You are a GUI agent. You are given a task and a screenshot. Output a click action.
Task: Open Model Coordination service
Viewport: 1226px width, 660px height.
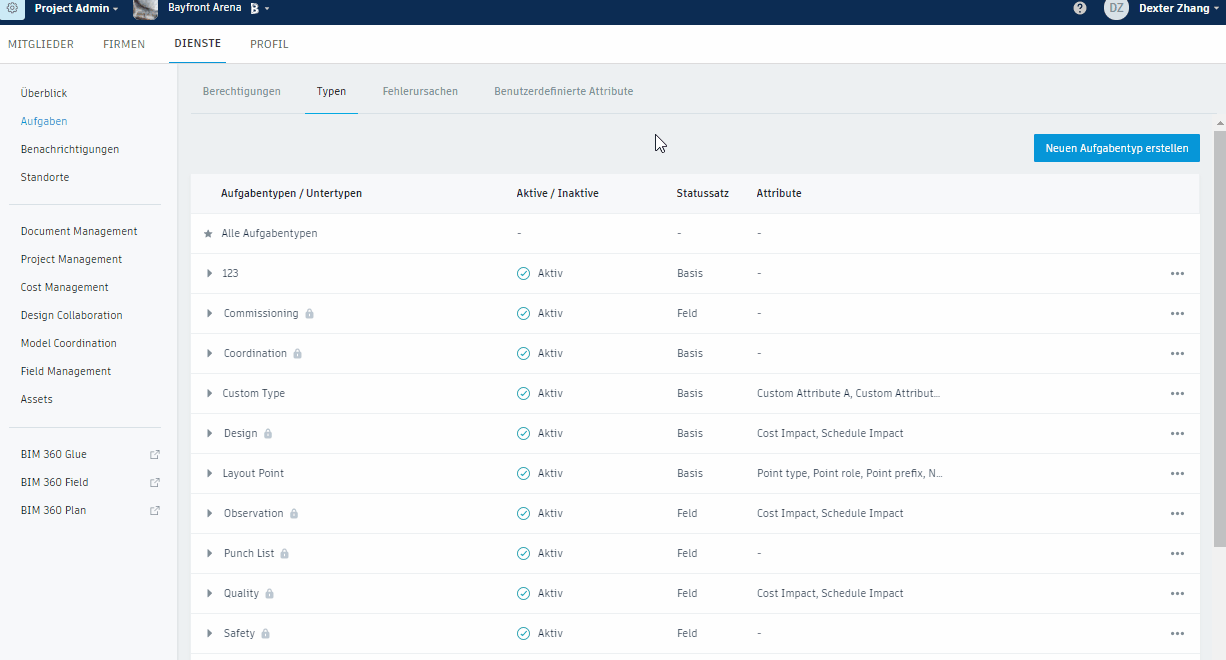pos(69,343)
